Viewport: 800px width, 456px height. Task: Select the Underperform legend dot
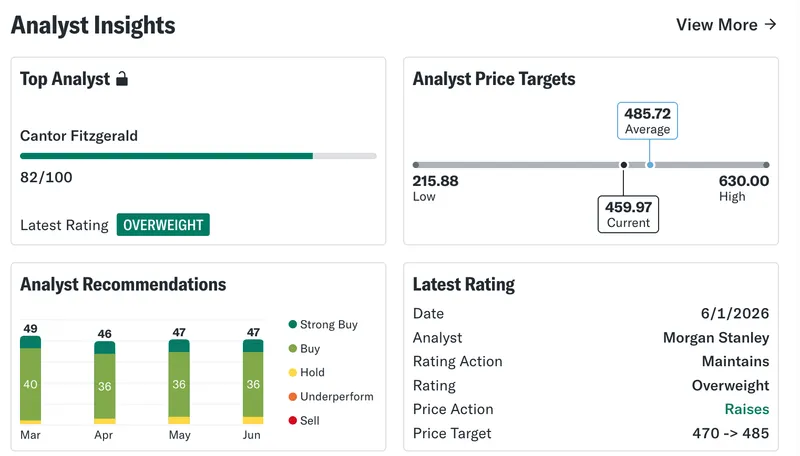point(292,396)
